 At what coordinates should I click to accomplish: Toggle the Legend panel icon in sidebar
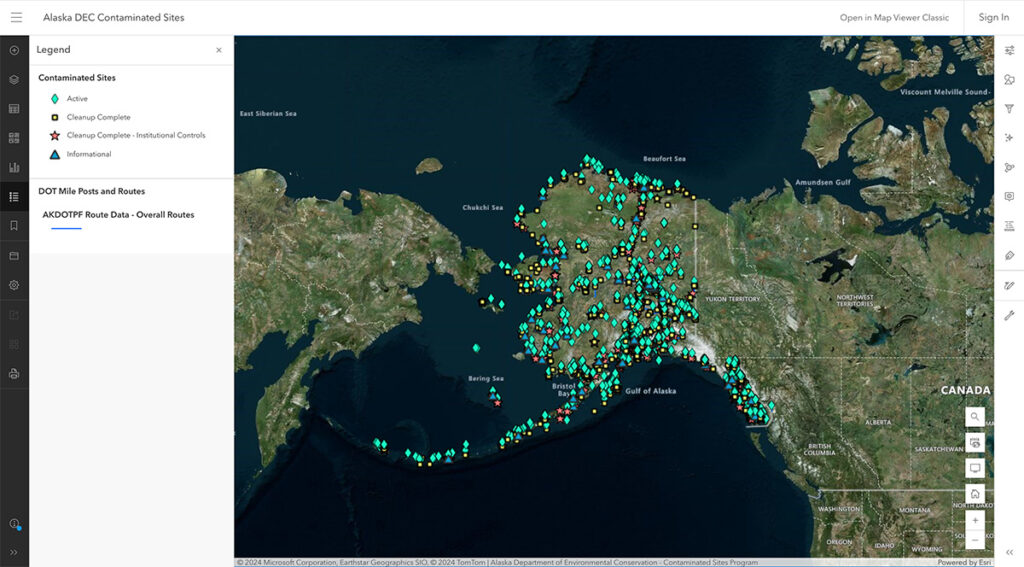point(14,197)
